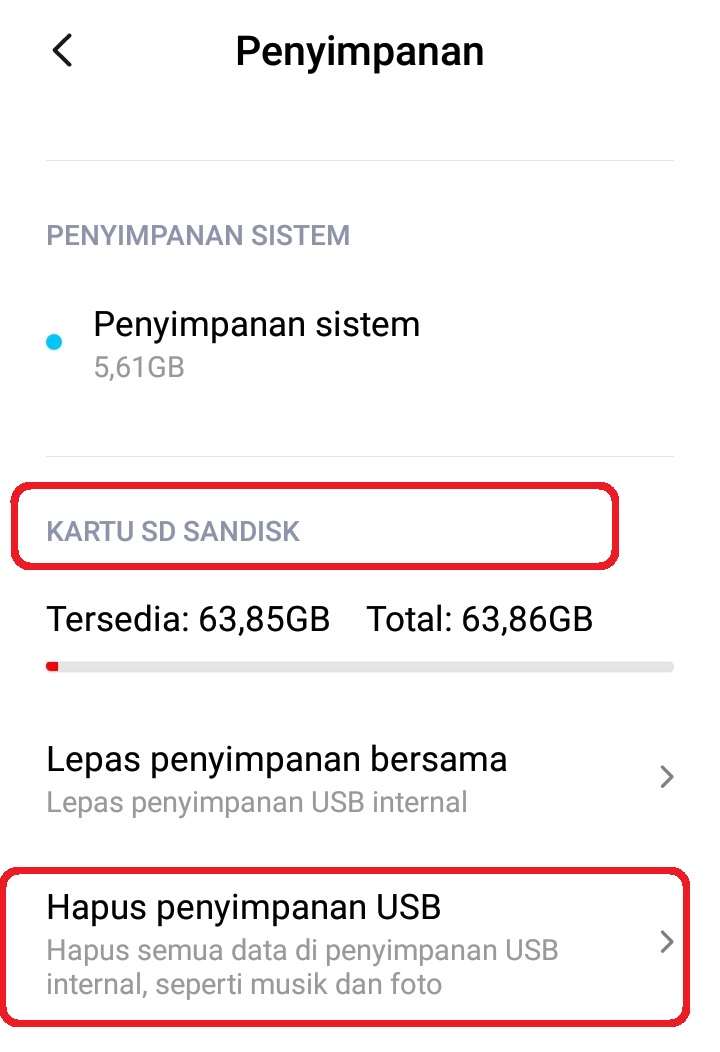The height and width of the screenshot is (1052, 720).
Task: Go back using the left arrow
Action: click(x=62, y=51)
